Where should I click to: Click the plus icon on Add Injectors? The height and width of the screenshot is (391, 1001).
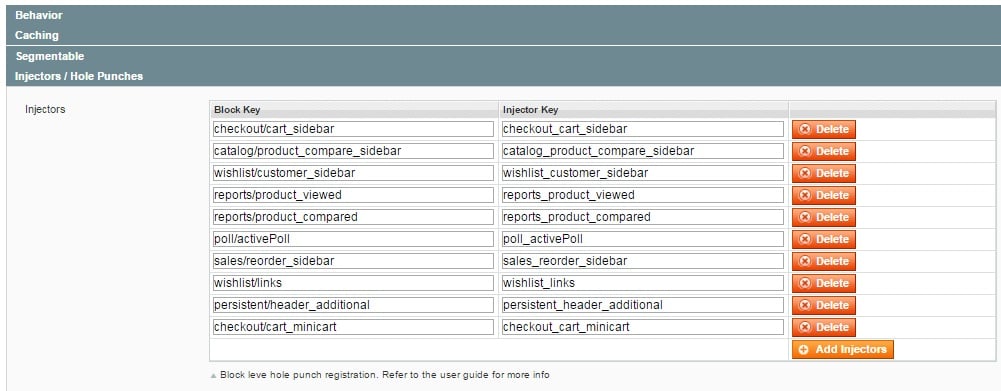click(x=803, y=349)
